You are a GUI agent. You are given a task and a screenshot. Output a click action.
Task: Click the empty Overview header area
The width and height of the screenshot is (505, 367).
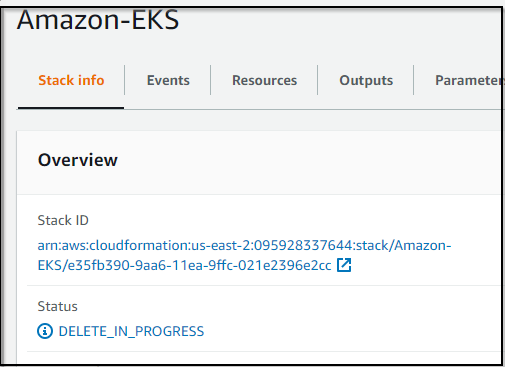pos(300,161)
